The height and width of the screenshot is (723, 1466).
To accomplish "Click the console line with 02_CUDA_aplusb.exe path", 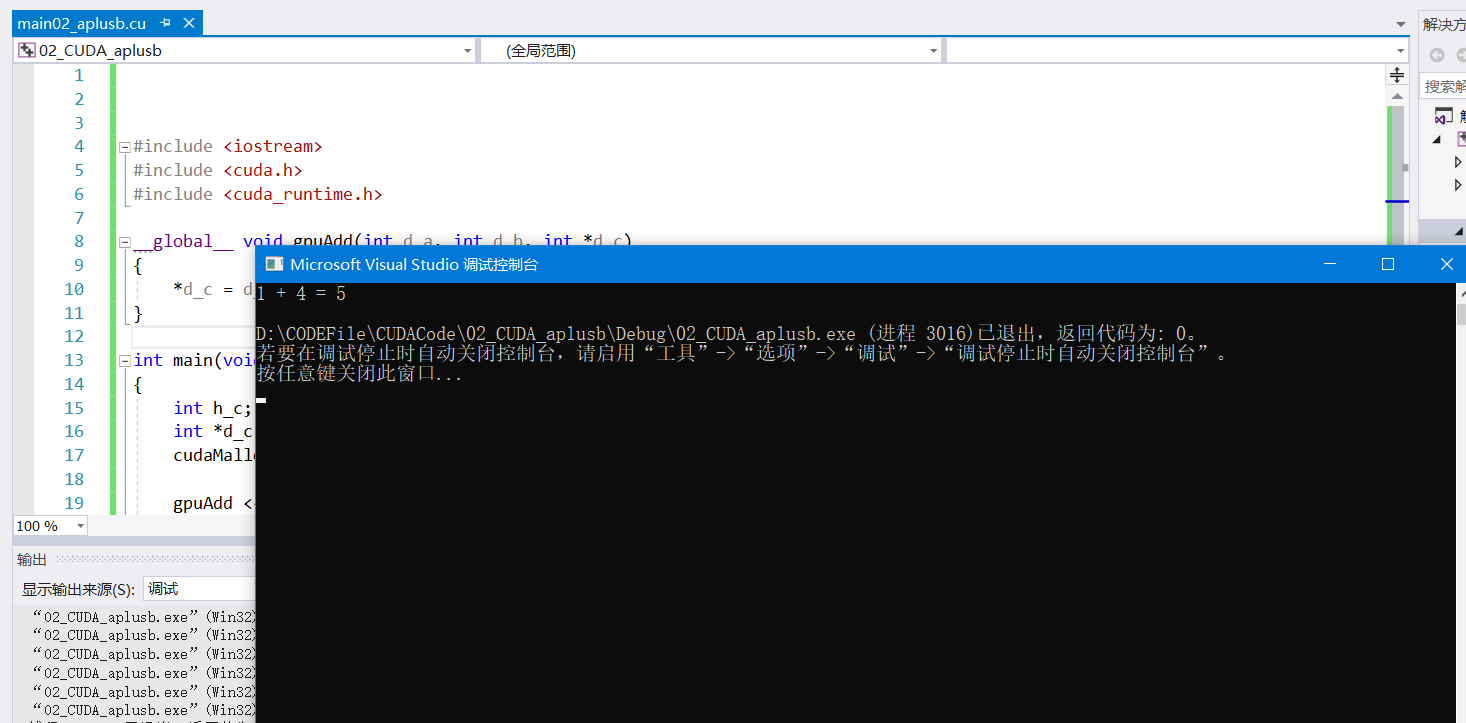I will pos(733,334).
